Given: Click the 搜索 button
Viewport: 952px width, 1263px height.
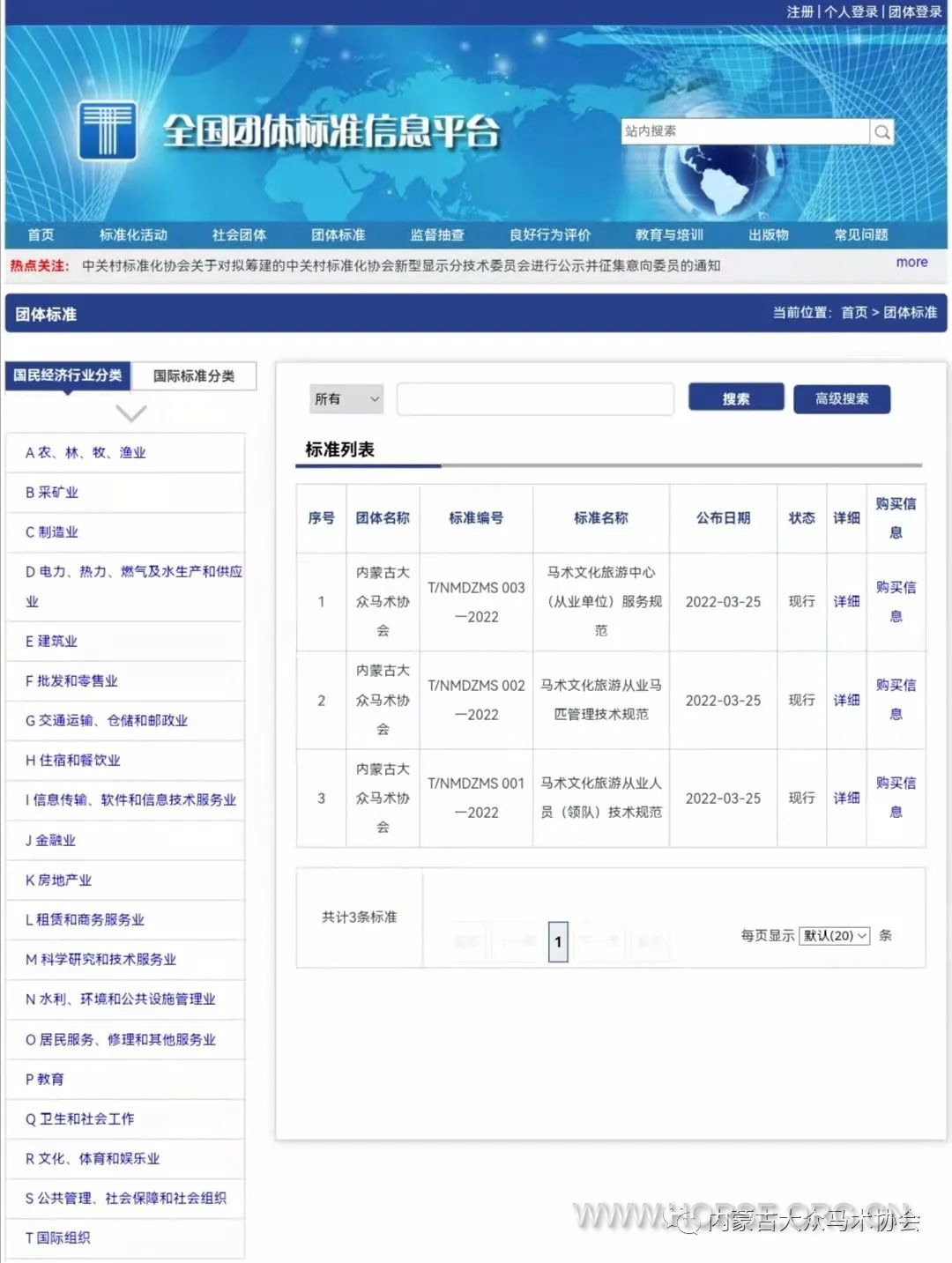Looking at the screenshot, I should 736,398.
